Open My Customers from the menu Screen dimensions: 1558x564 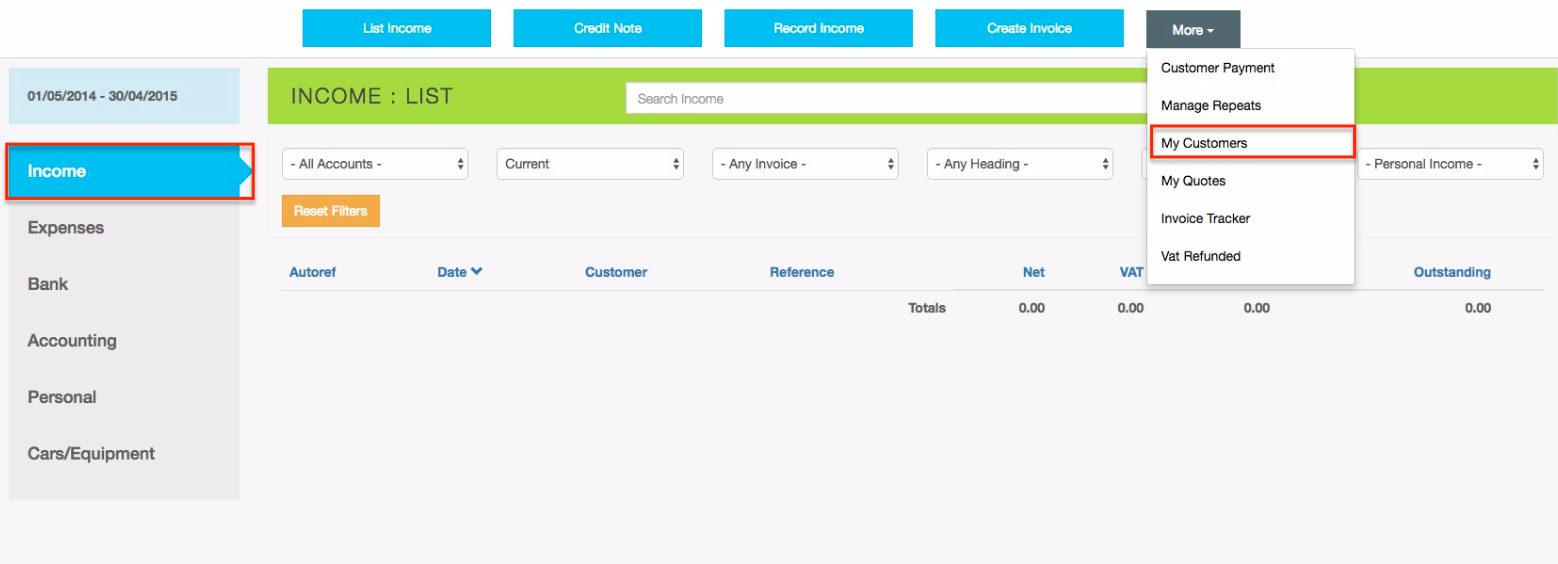[1203, 143]
